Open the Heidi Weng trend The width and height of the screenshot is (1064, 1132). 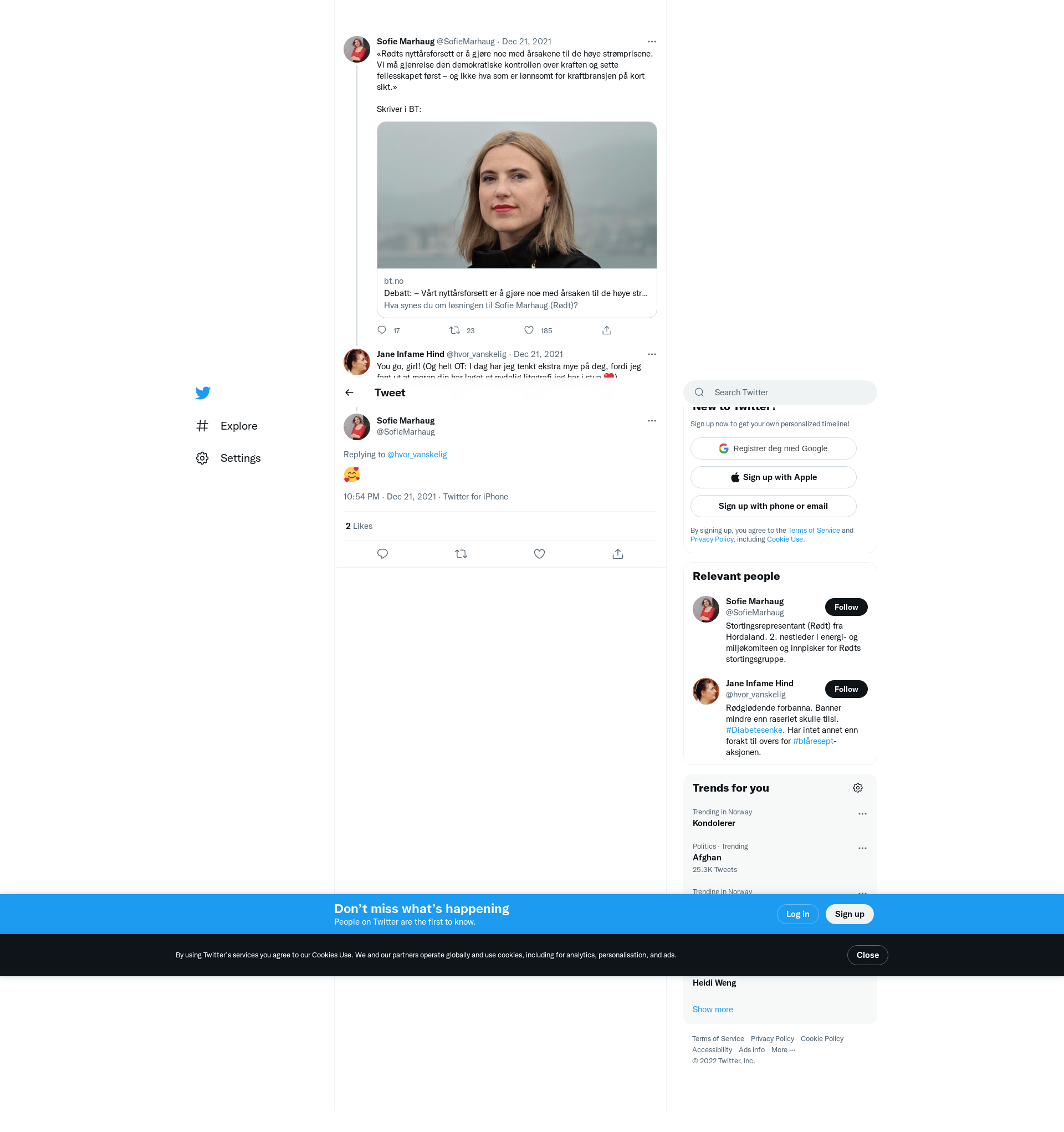(x=714, y=983)
